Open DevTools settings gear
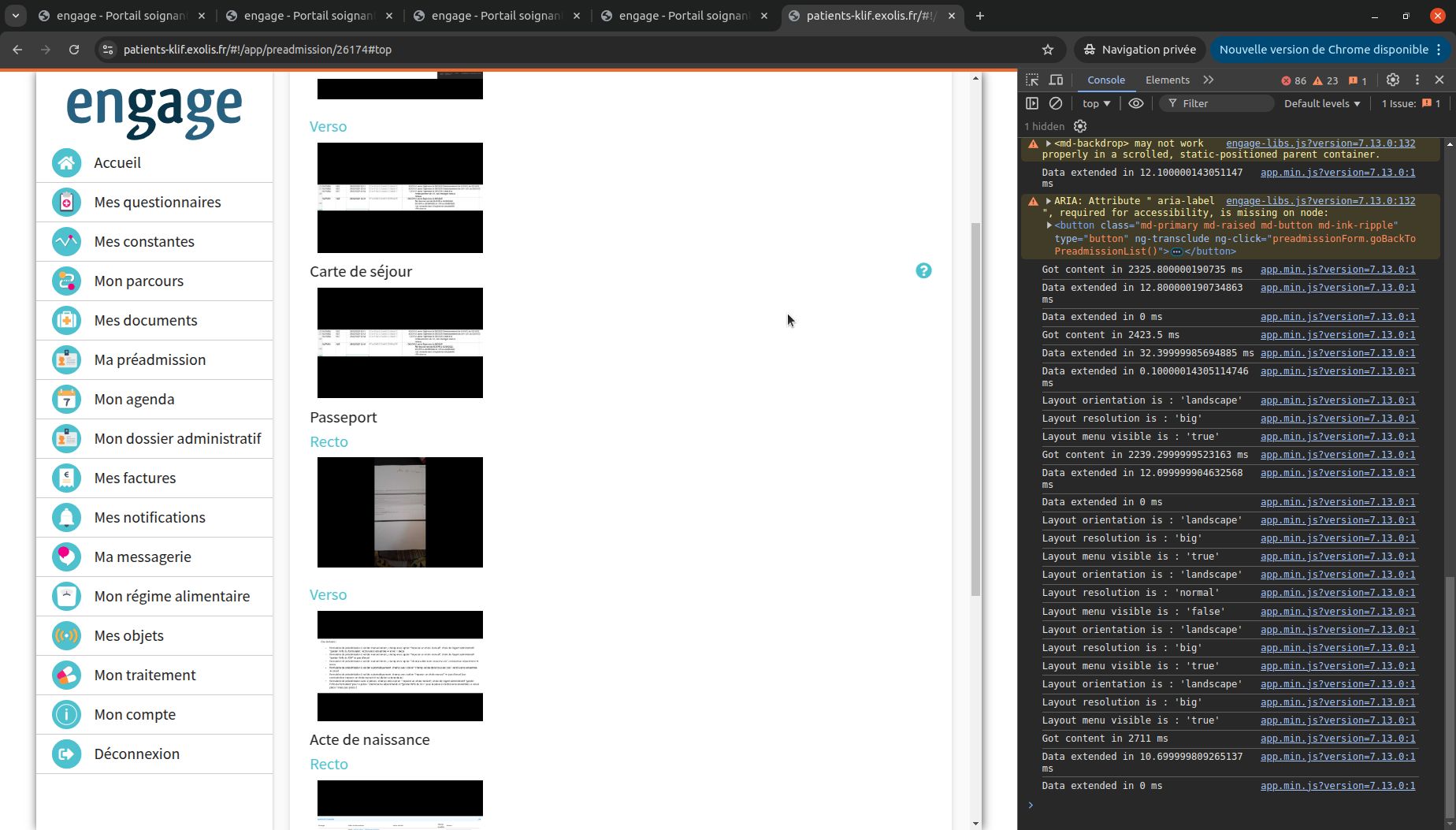Screen dimensions: 1456x830 coord(1393,80)
